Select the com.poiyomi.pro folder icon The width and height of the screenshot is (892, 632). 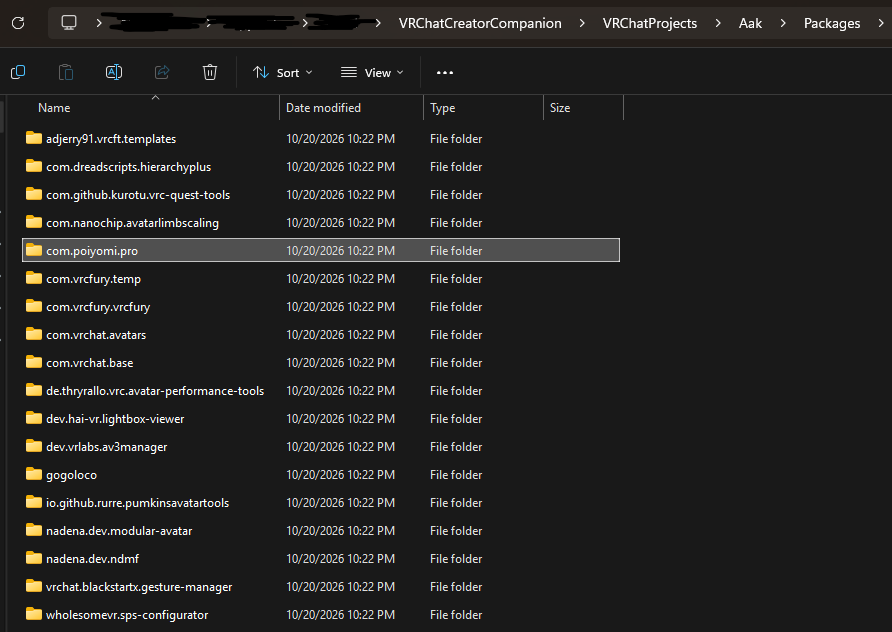[34, 250]
